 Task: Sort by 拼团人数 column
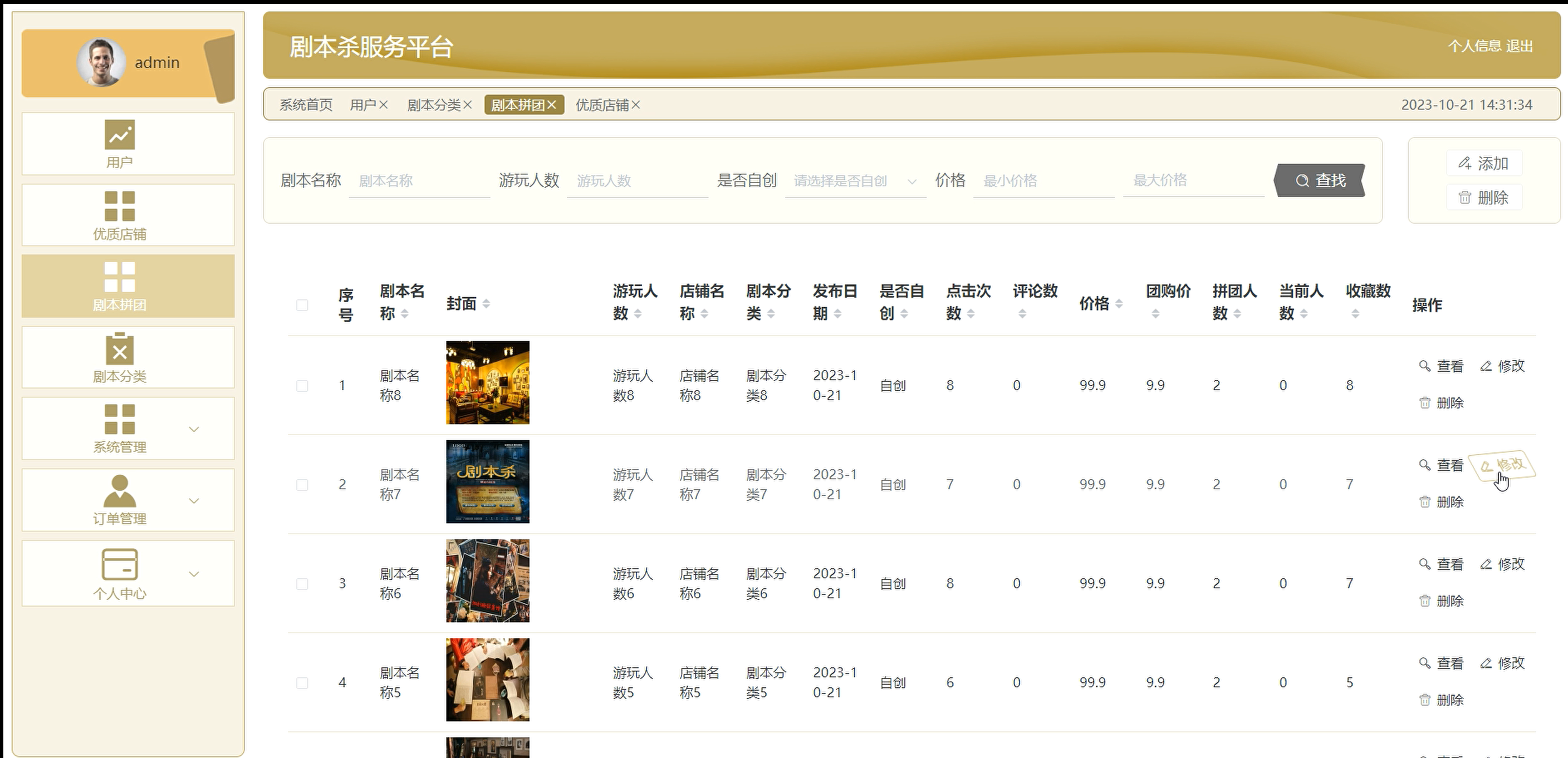point(1237,314)
